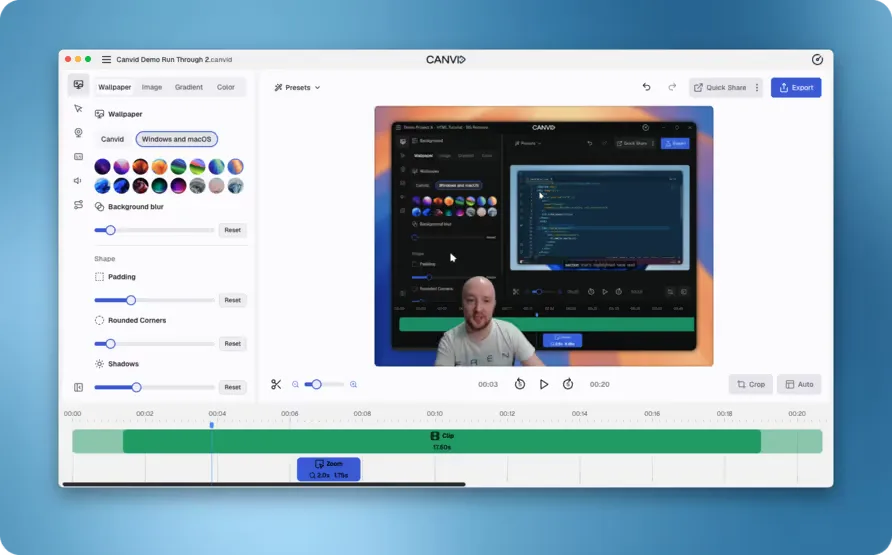Click the undo arrow
The width and height of the screenshot is (892, 555).
[x=646, y=87]
